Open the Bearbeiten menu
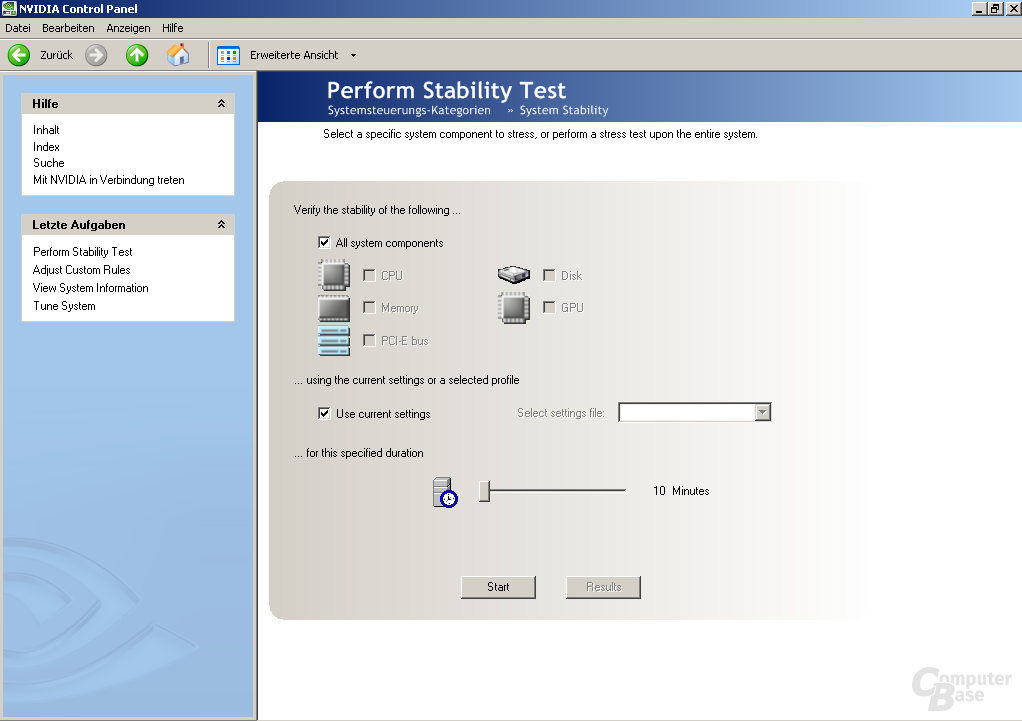The width and height of the screenshot is (1022, 721). click(68, 28)
